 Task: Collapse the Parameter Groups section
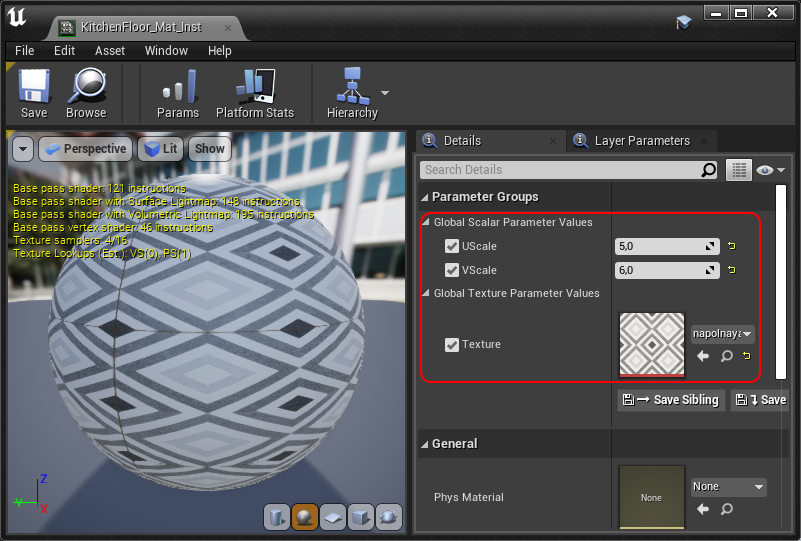425,197
